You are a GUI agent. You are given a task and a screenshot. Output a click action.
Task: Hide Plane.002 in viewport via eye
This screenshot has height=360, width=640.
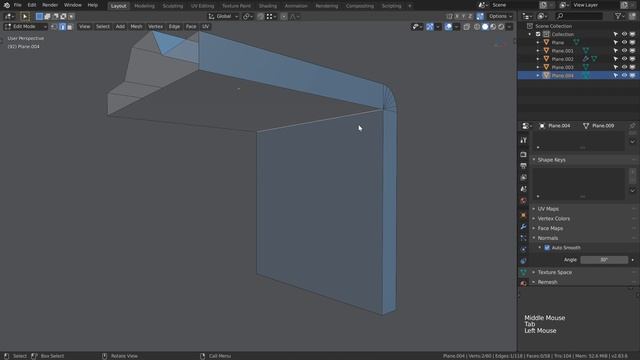point(624,59)
